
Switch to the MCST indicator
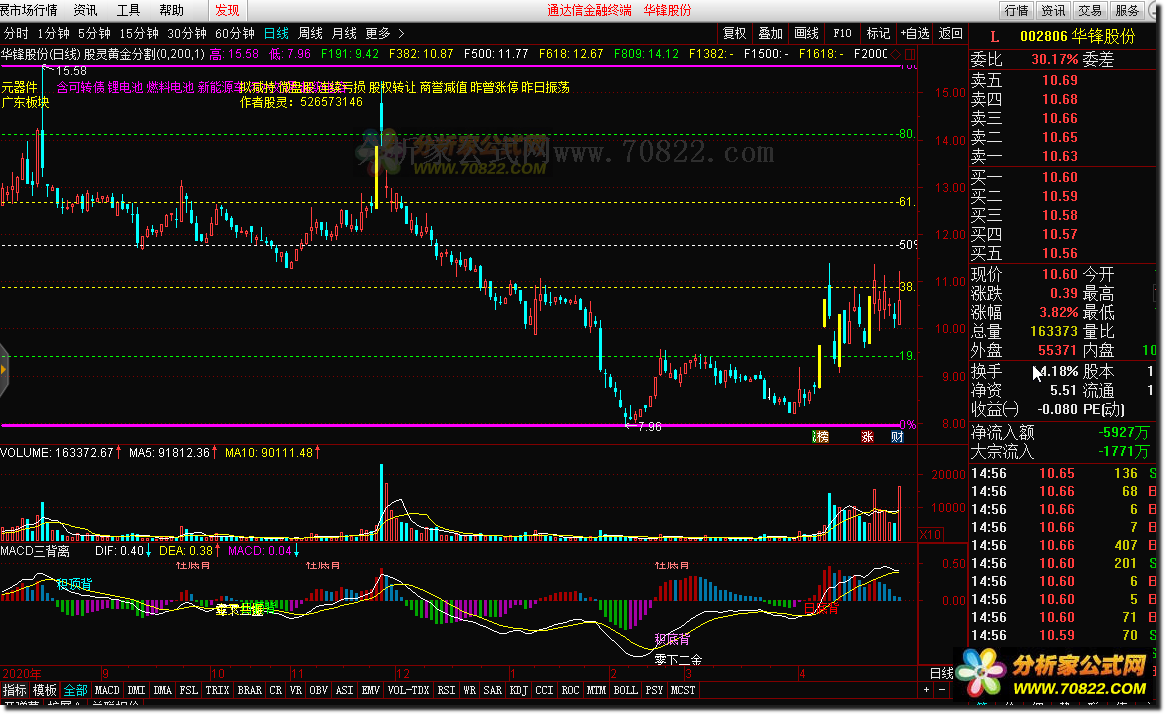pyautogui.click(x=683, y=690)
